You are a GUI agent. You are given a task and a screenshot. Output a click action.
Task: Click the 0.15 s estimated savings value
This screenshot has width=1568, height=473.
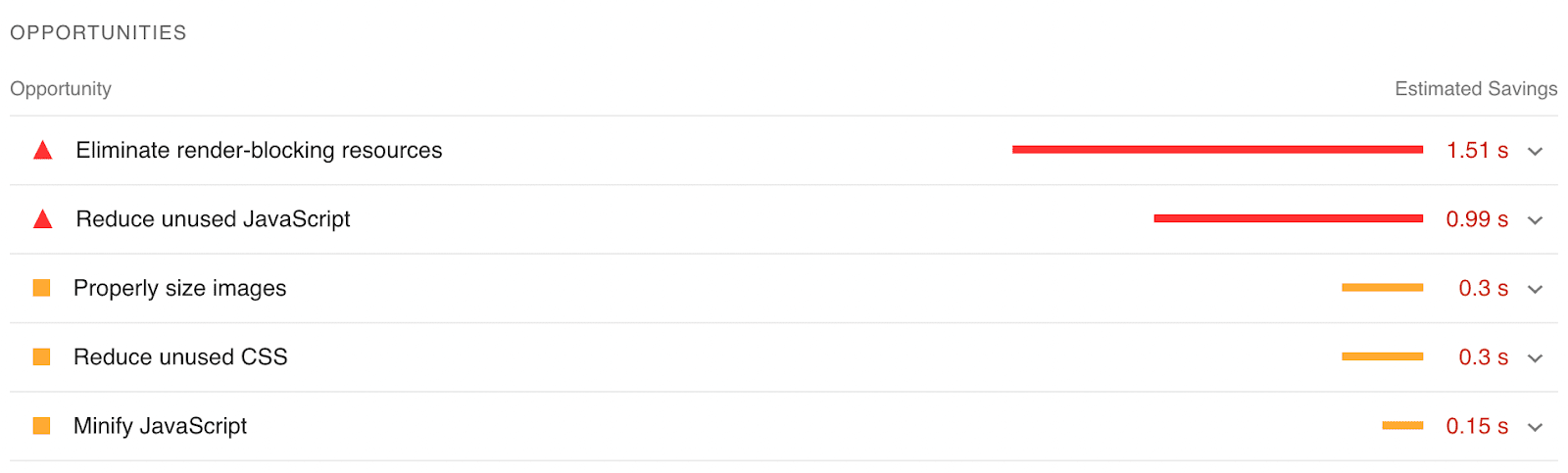(x=1477, y=426)
